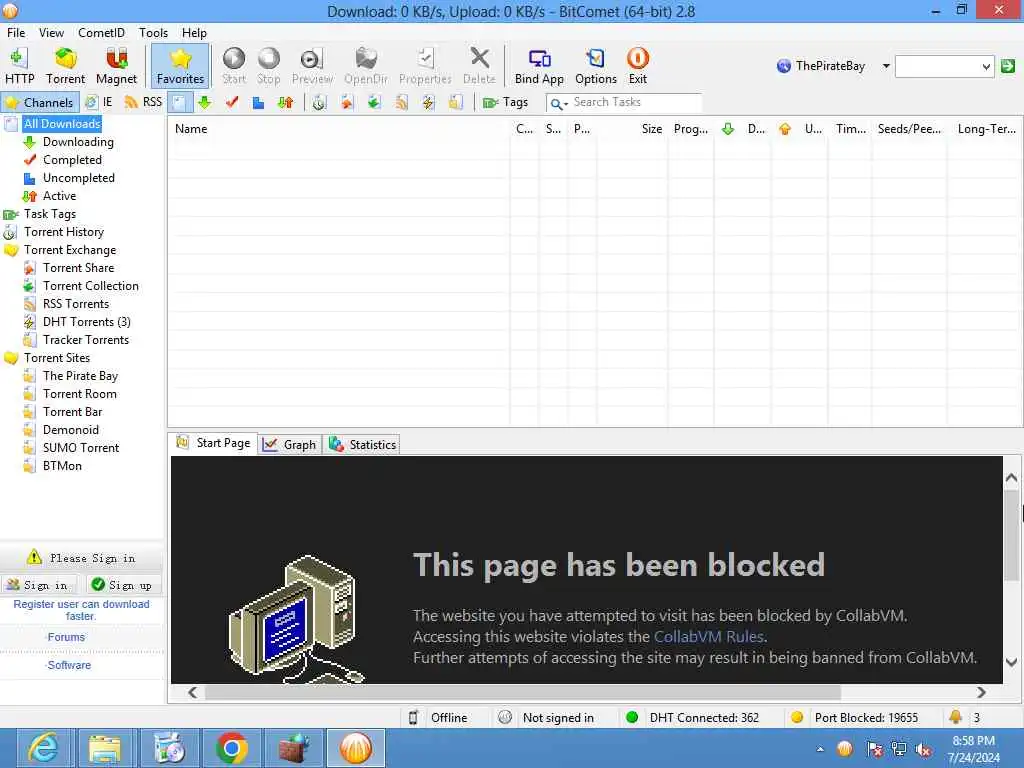The image size is (1024, 768).
Task: Click DHT Torrents lightning icon in second toolbar
Action: tap(428, 103)
